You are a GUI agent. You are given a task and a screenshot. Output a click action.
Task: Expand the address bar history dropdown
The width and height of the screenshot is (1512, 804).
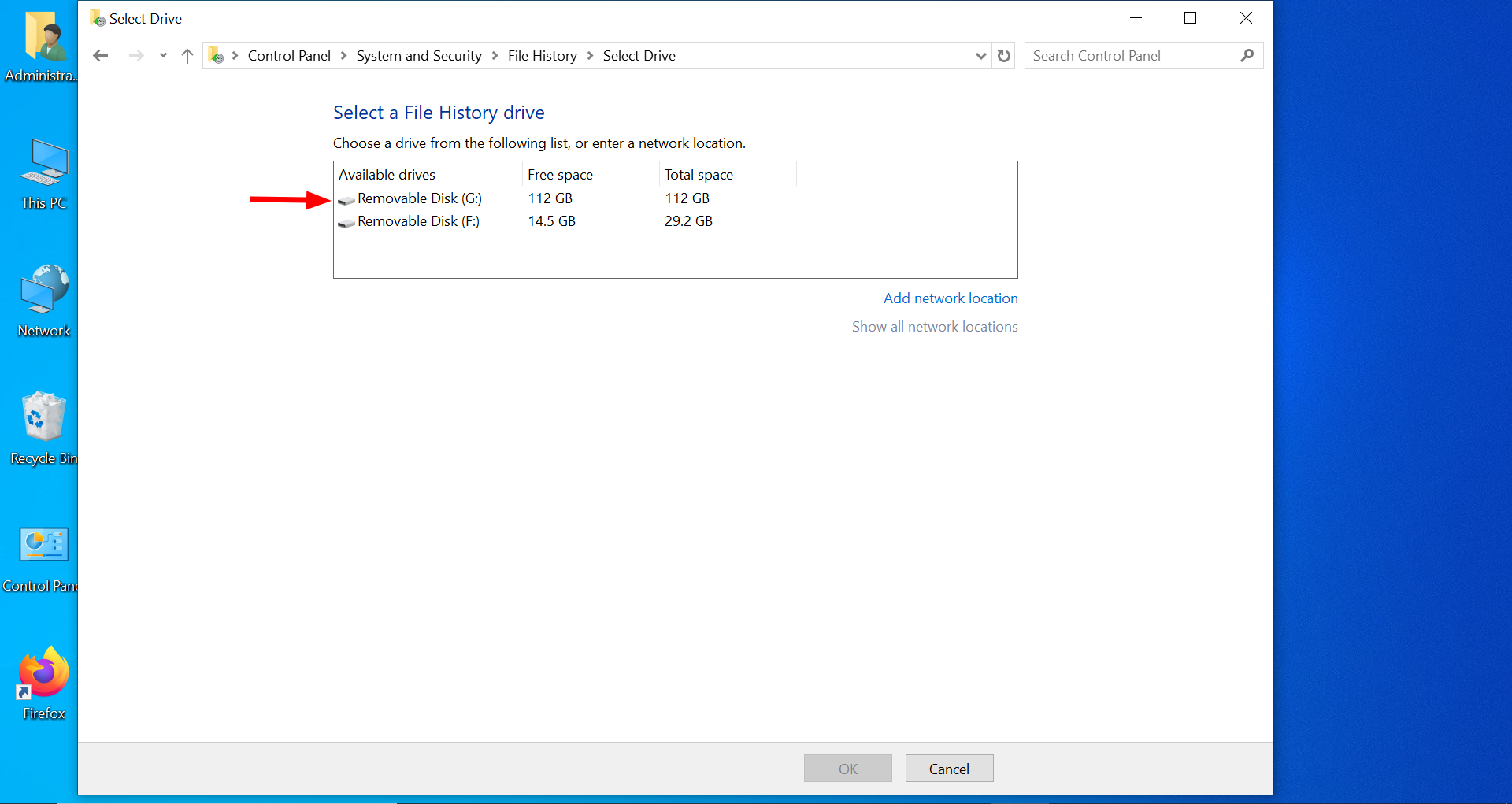tap(980, 55)
